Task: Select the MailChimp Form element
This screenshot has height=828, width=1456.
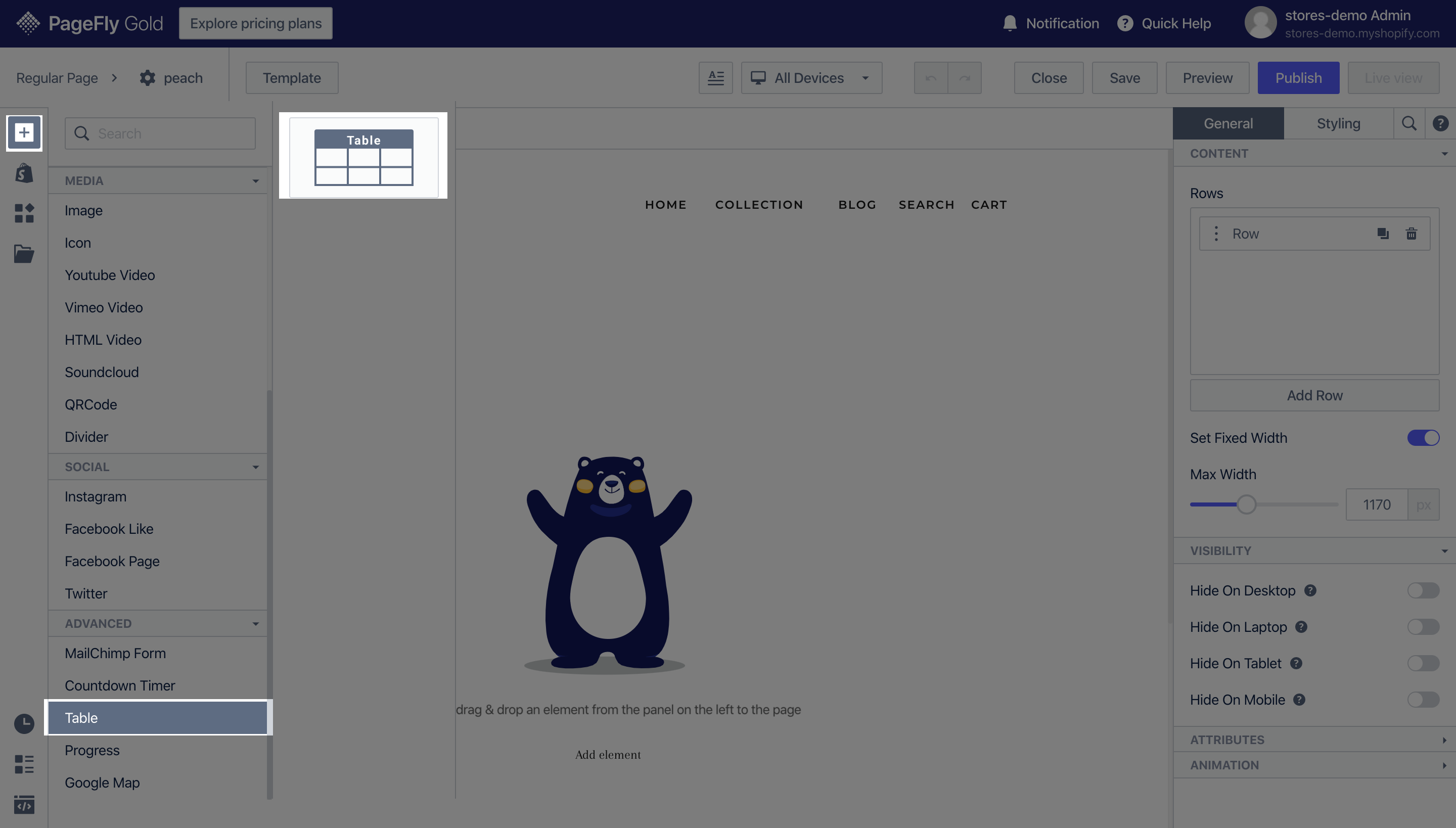Action: [158, 654]
